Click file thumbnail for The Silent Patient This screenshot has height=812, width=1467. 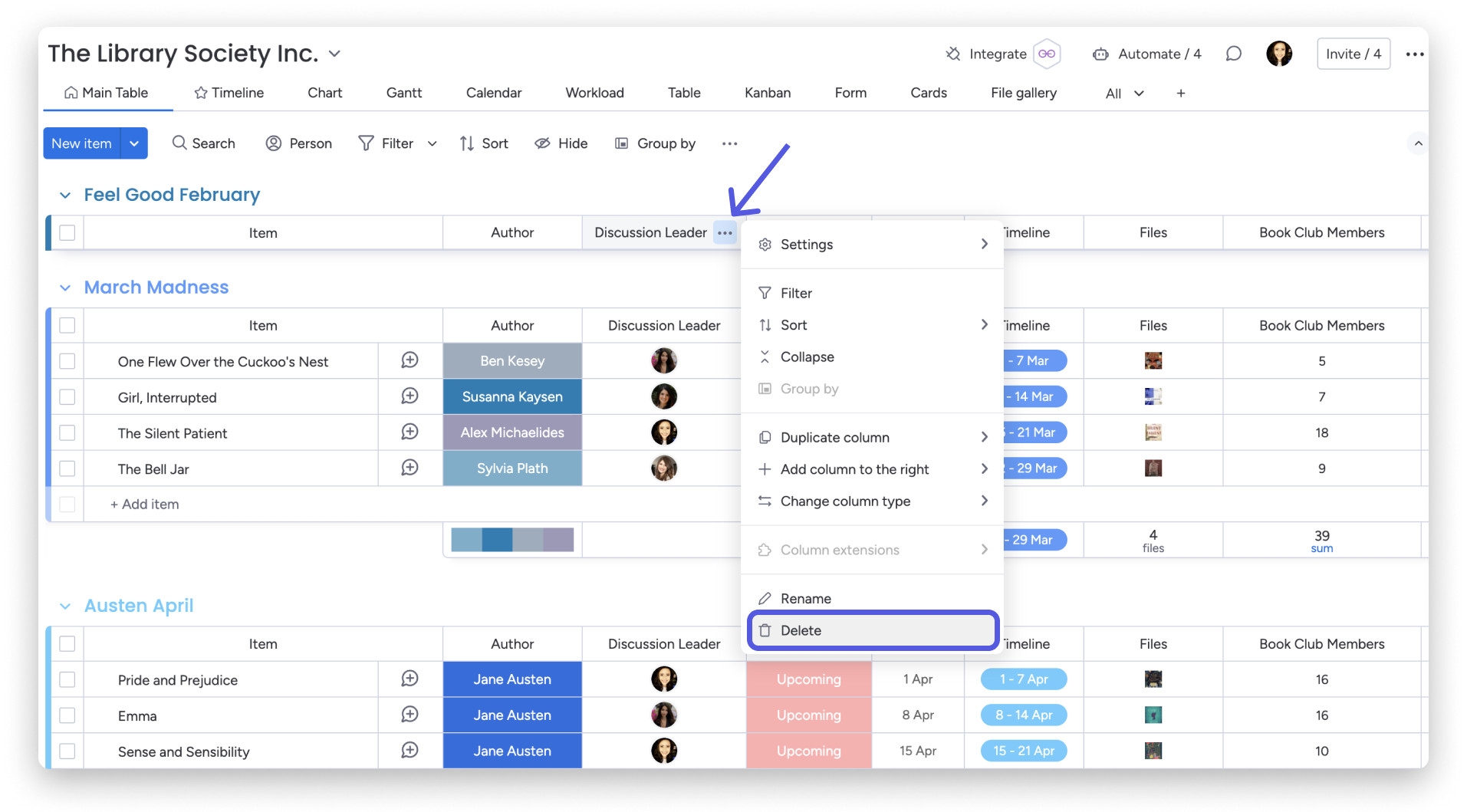pyautogui.click(x=1153, y=432)
